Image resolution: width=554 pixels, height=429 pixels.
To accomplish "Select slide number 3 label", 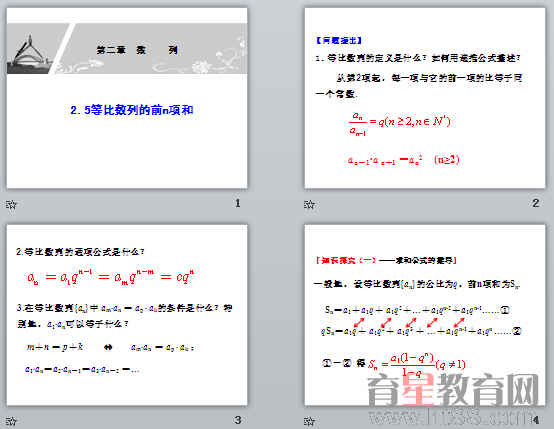I will pos(238,420).
